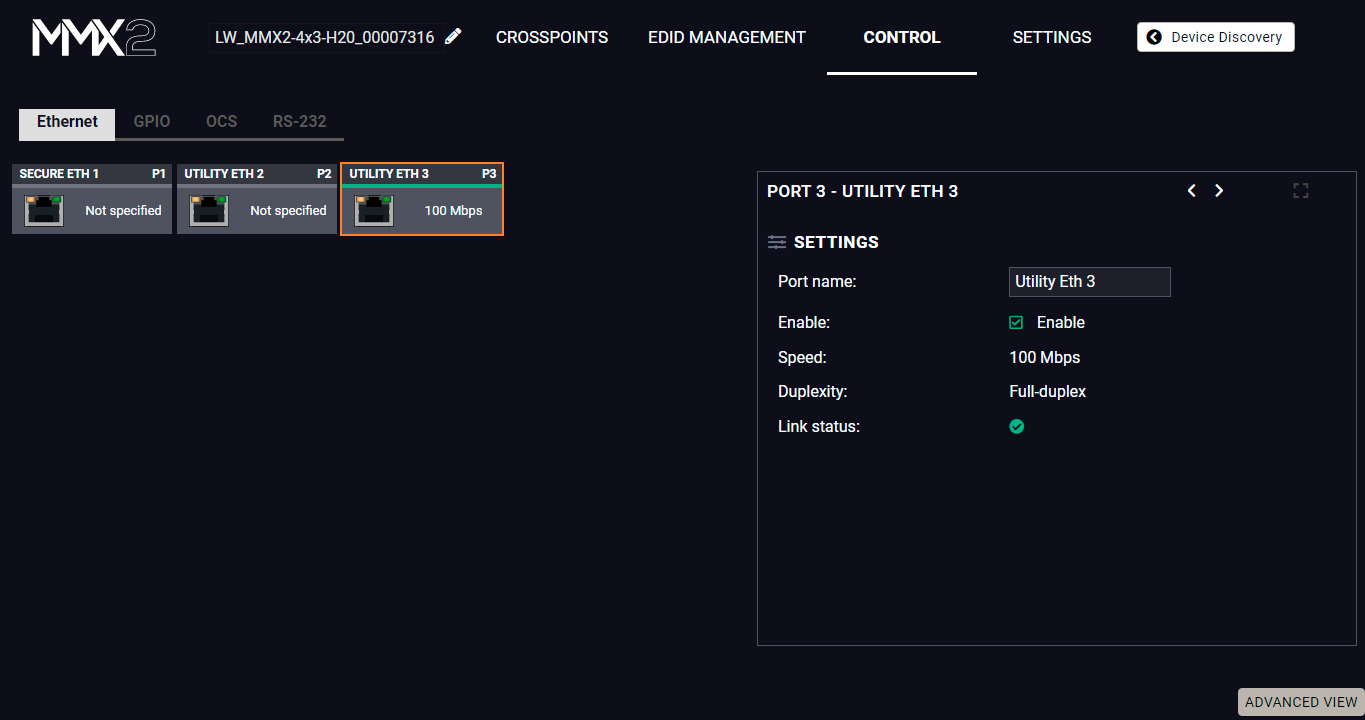This screenshot has height=720, width=1365.
Task: Click the 100 Mbps speed value
Action: (x=1045, y=358)
